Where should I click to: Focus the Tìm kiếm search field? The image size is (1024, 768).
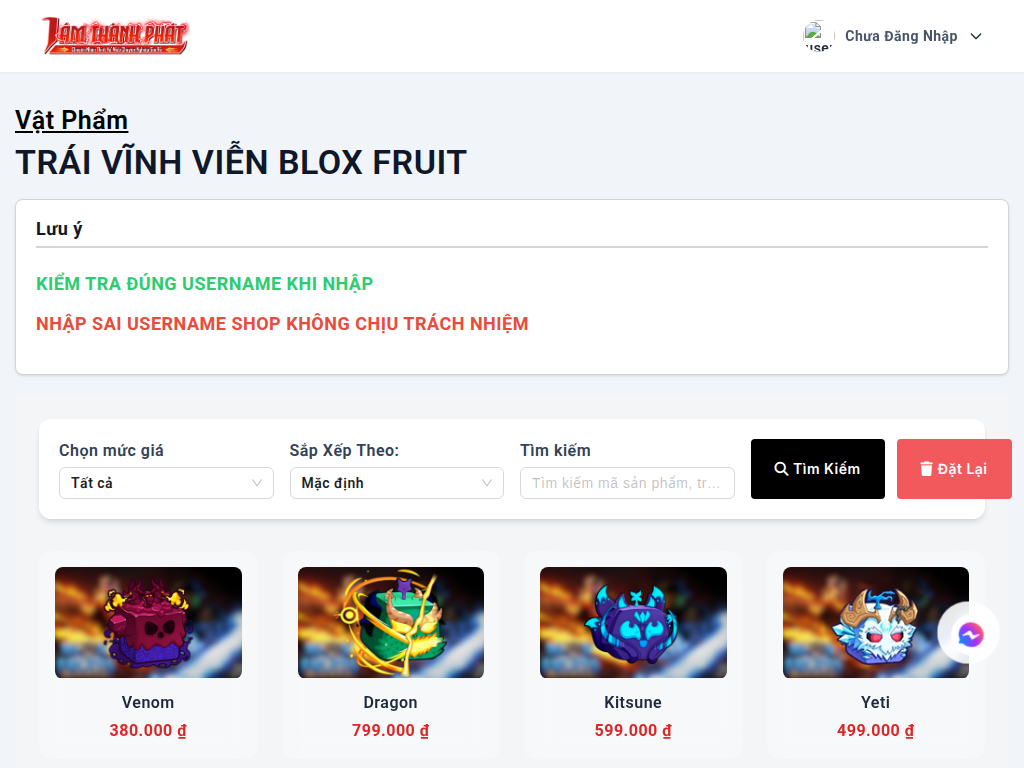click(x=627, y=483)
